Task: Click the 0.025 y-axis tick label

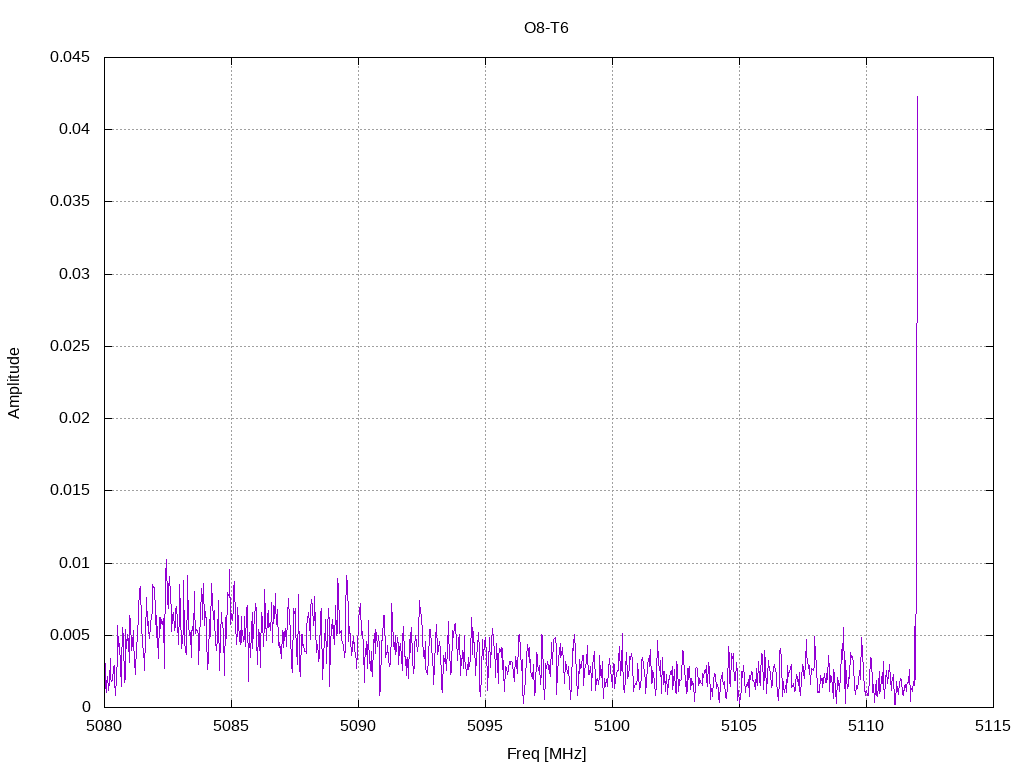Action: pyautogui.click(x=70, y=346)
